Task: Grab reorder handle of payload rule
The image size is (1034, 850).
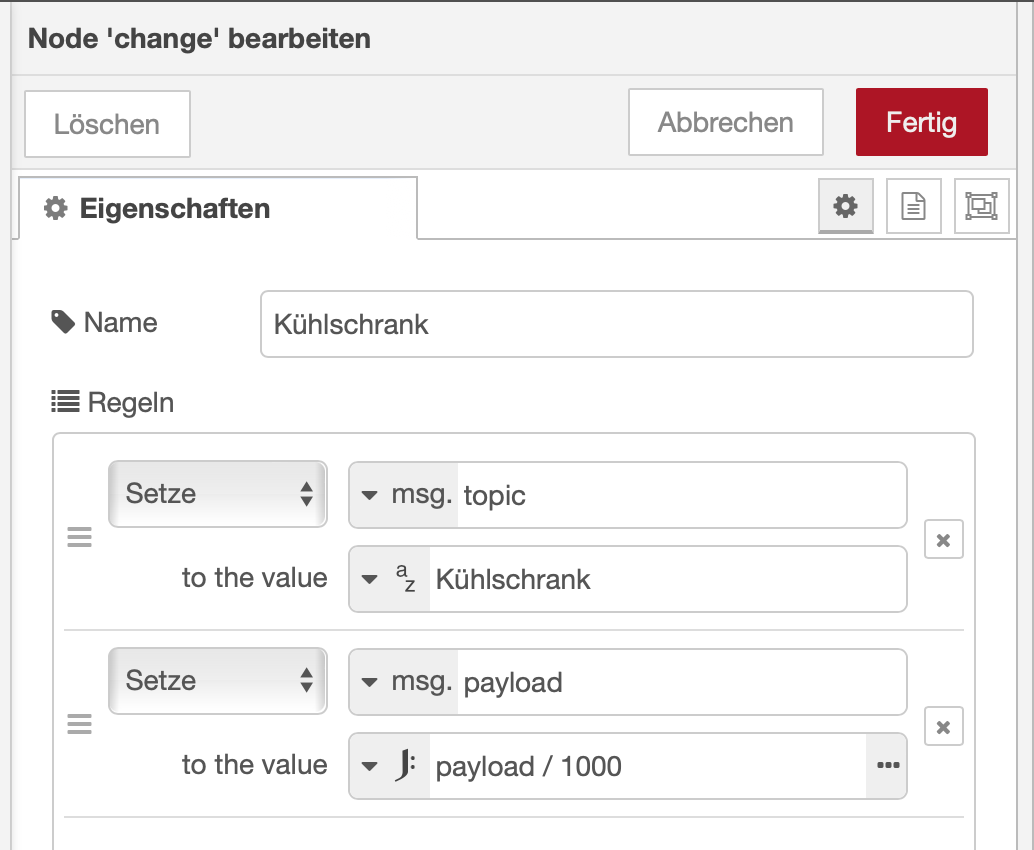Action: point(80,724)
